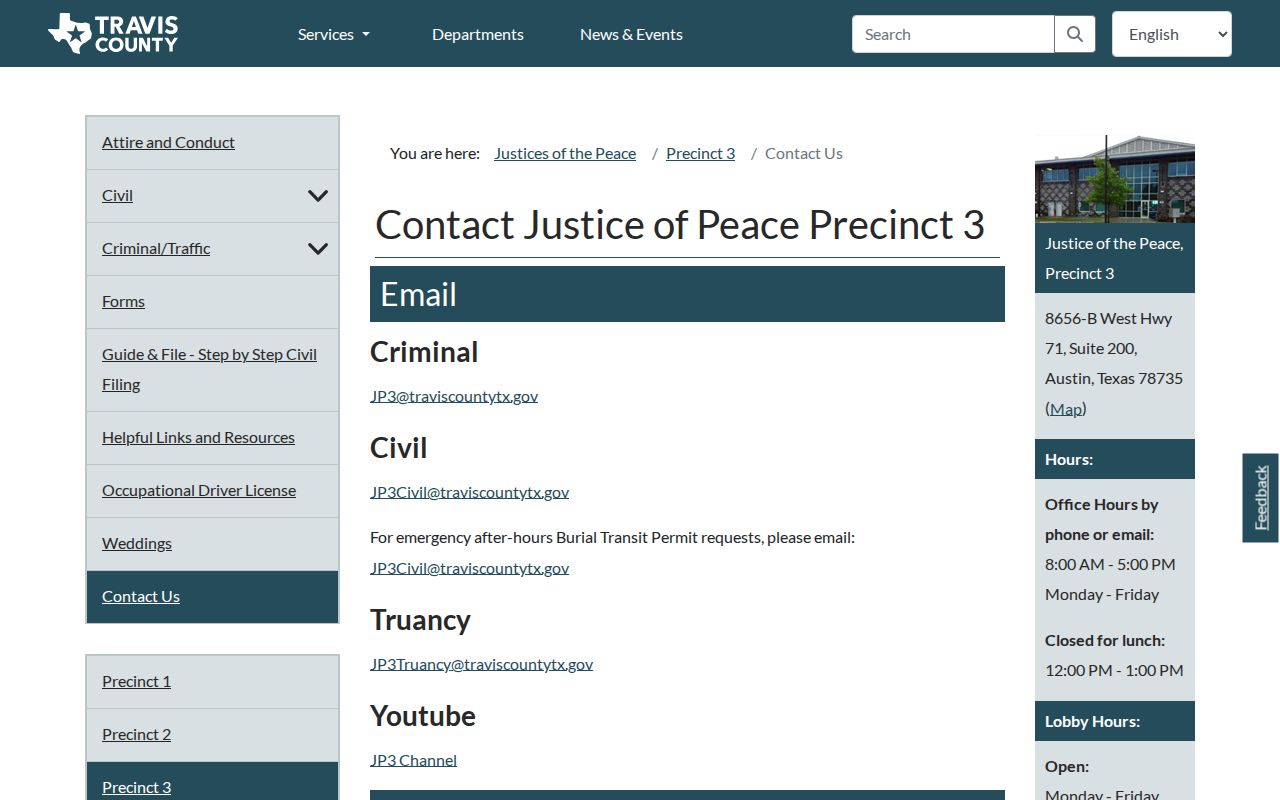Viewport: 1280px width, 800px height.
Task: Click Justices of the Peace breadcrumb
Action: 565,153
